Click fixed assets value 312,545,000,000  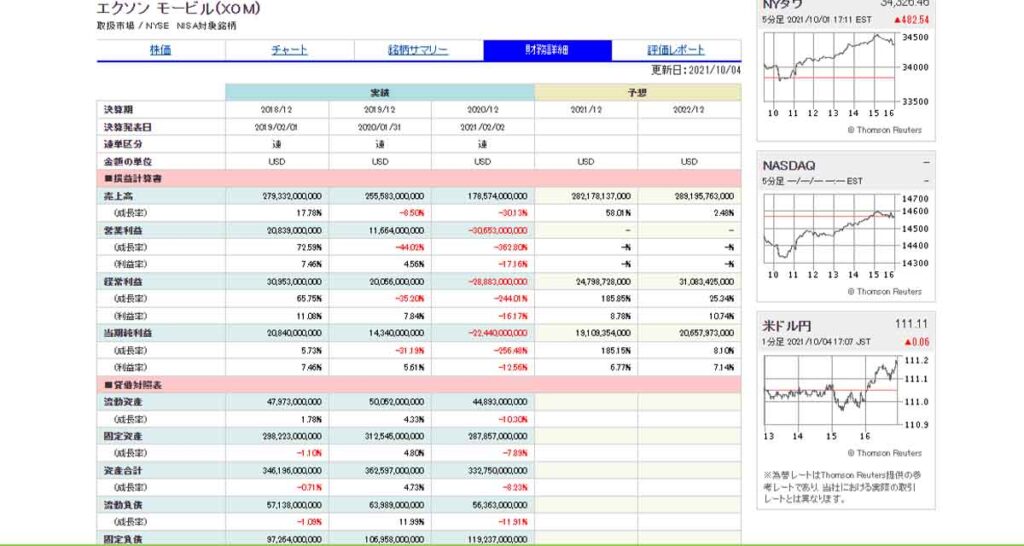click(393, 436)
